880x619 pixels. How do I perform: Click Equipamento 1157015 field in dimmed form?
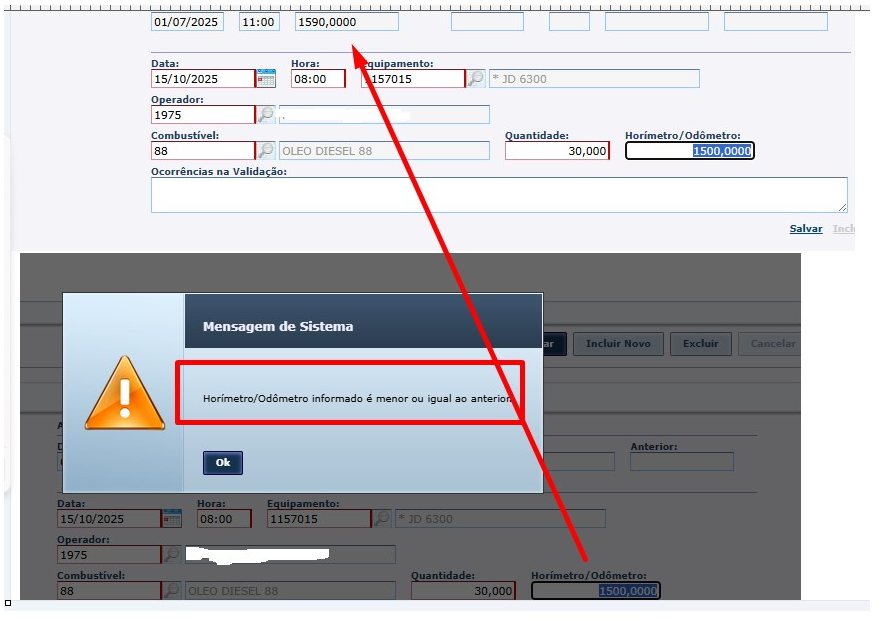[319, 519]
